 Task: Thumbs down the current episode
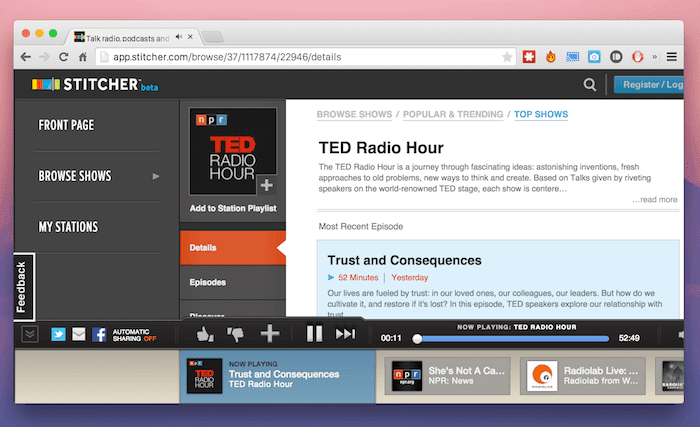click(236, 334)
